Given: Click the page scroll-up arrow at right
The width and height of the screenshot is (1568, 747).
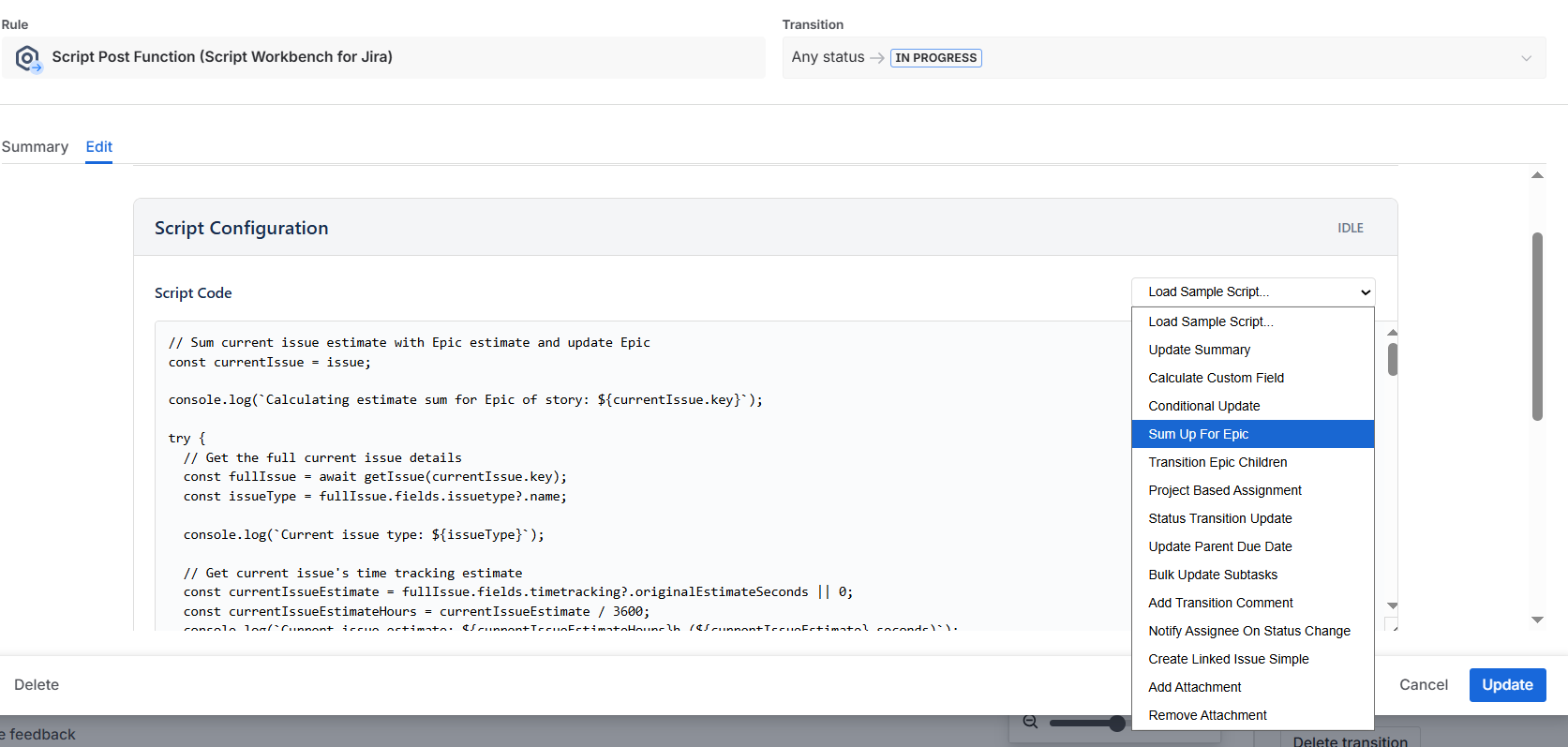Looking at the screenshot, I should click(1537, 175).
